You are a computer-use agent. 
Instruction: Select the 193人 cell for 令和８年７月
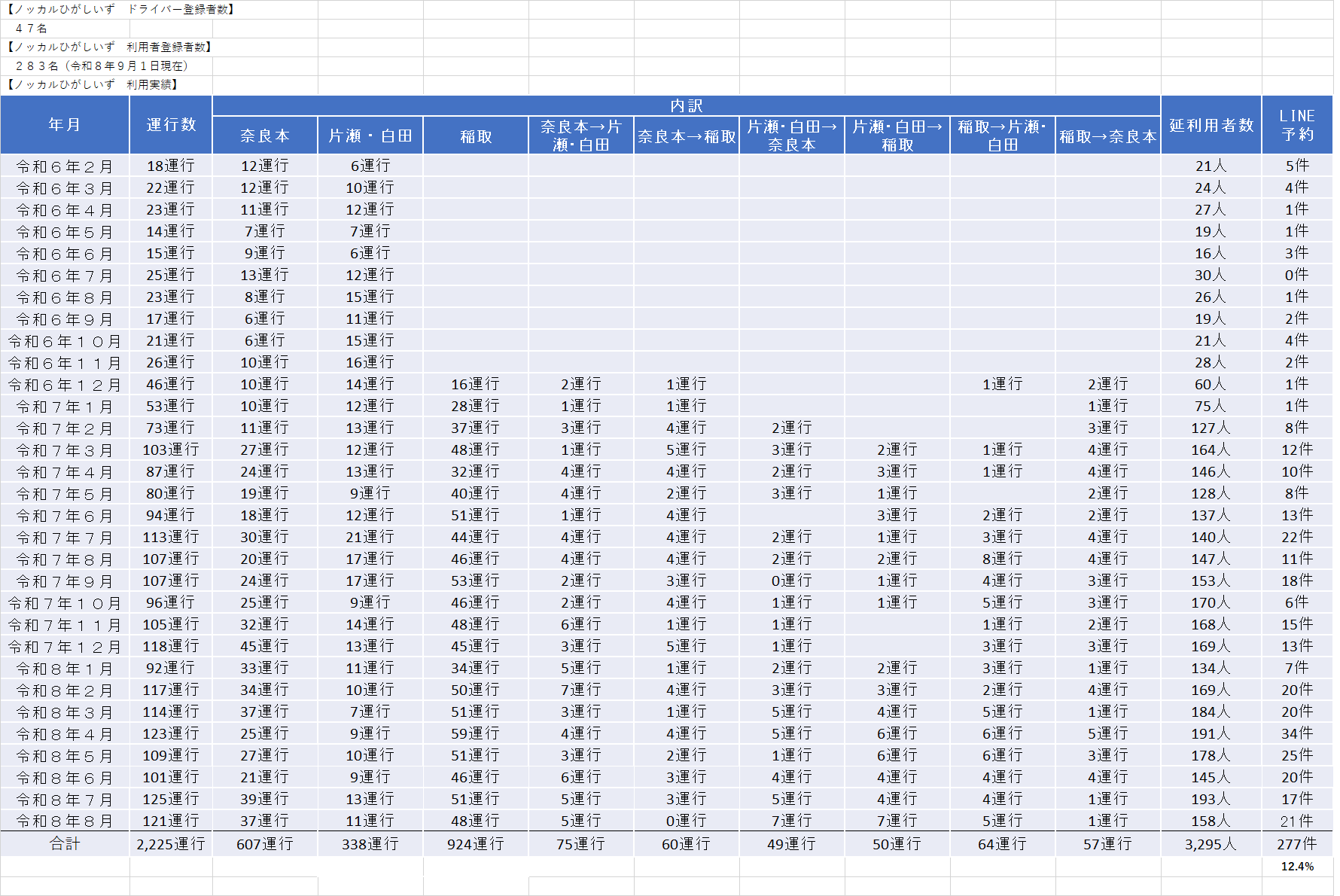click(x=1211, y=799)
